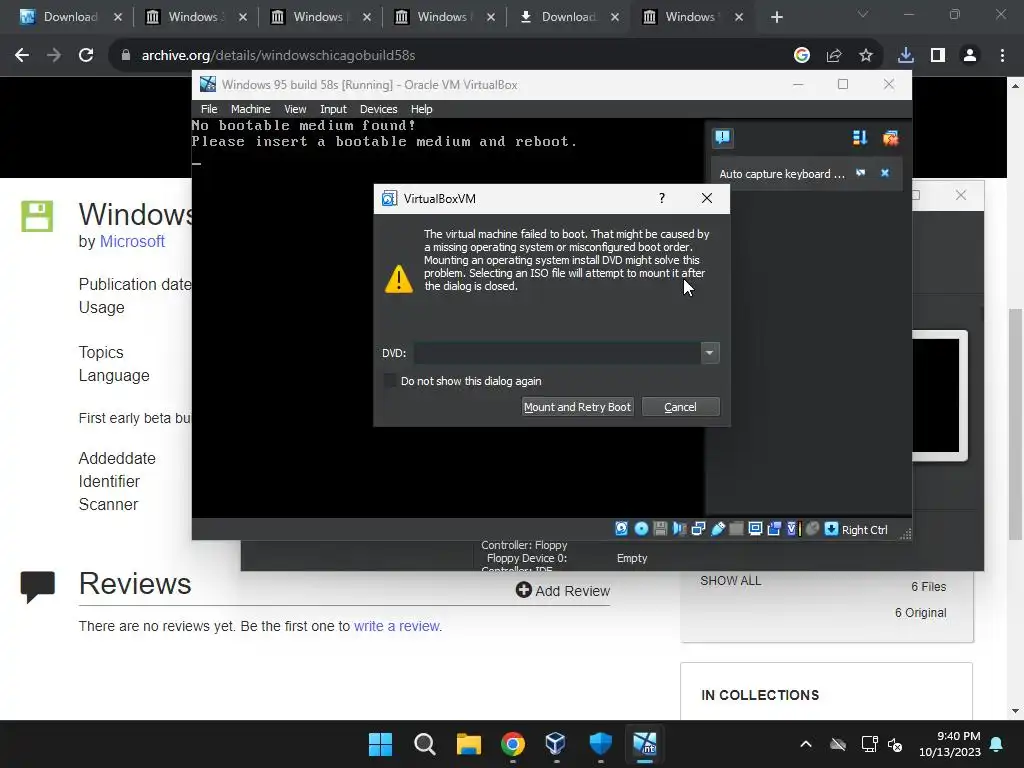This screenshot has height=768, width=1024.
Task: Click the 'Floppy Device 0:' row in VirtualBox Manager
Action: point(567,558)
